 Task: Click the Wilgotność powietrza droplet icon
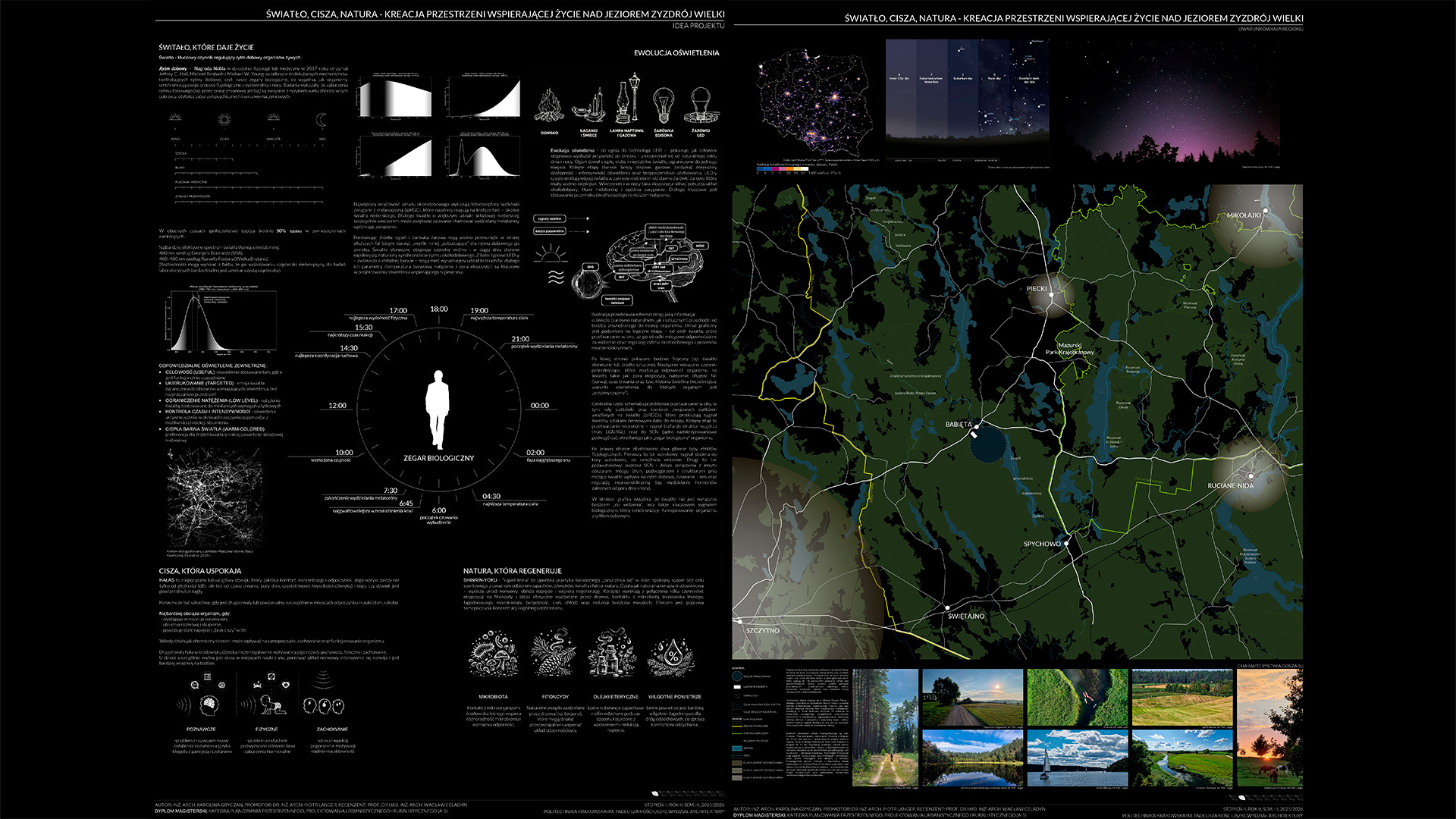pyautogui.click(x=673, y=654)
